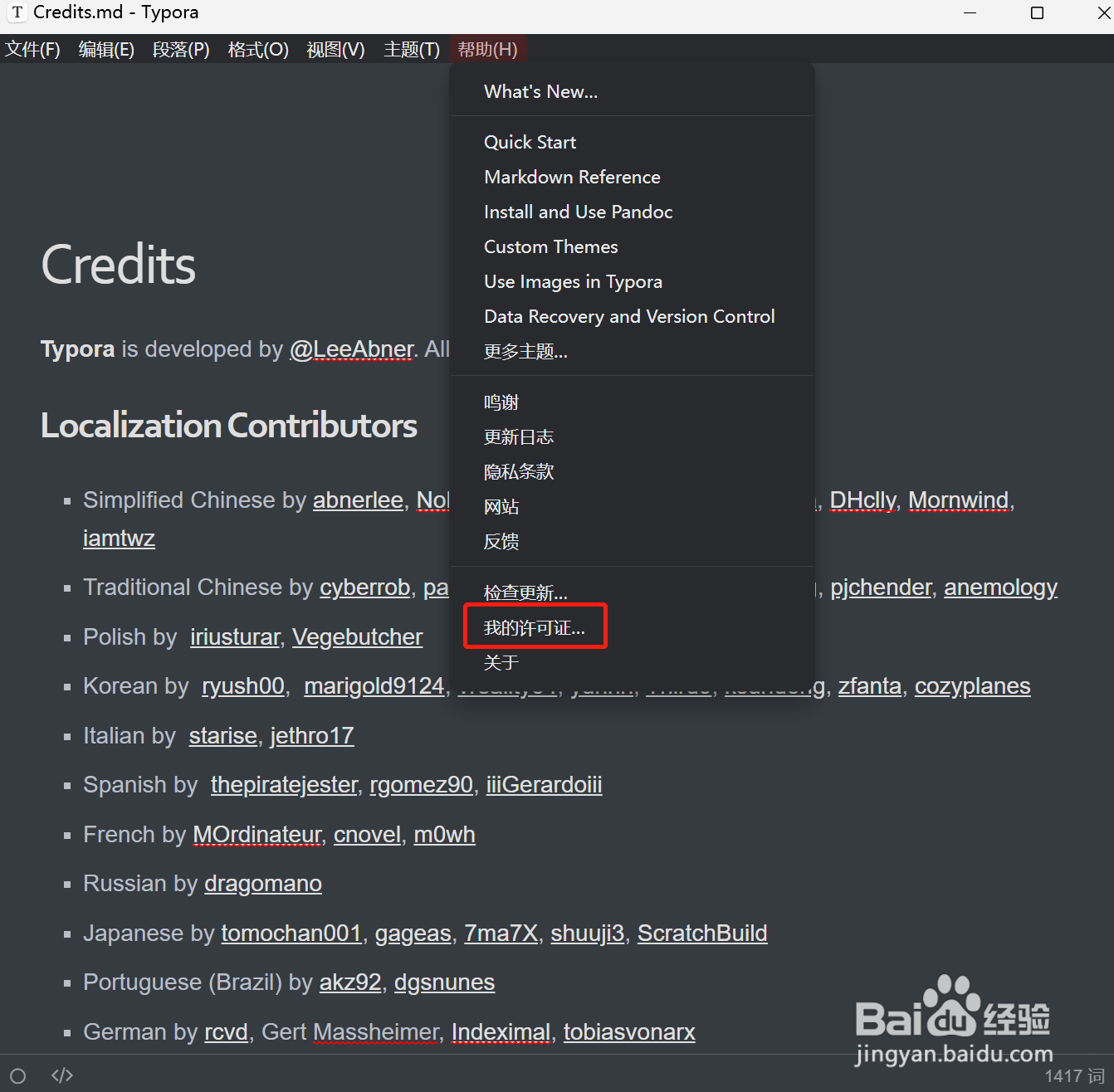
Task: Open the iamtwz contributor link
Action: (119, 539)
